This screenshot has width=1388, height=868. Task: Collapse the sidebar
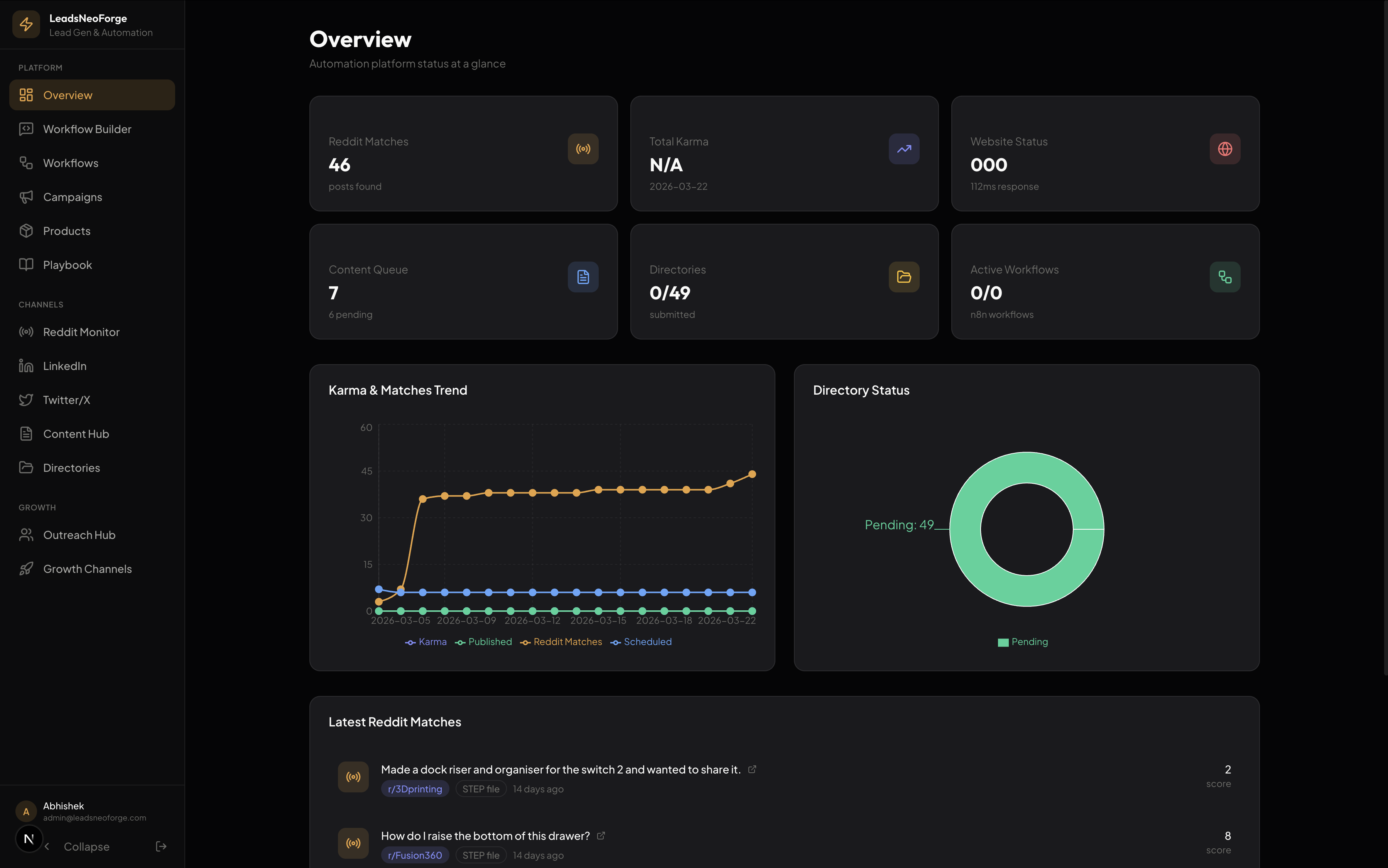[86, 846]
